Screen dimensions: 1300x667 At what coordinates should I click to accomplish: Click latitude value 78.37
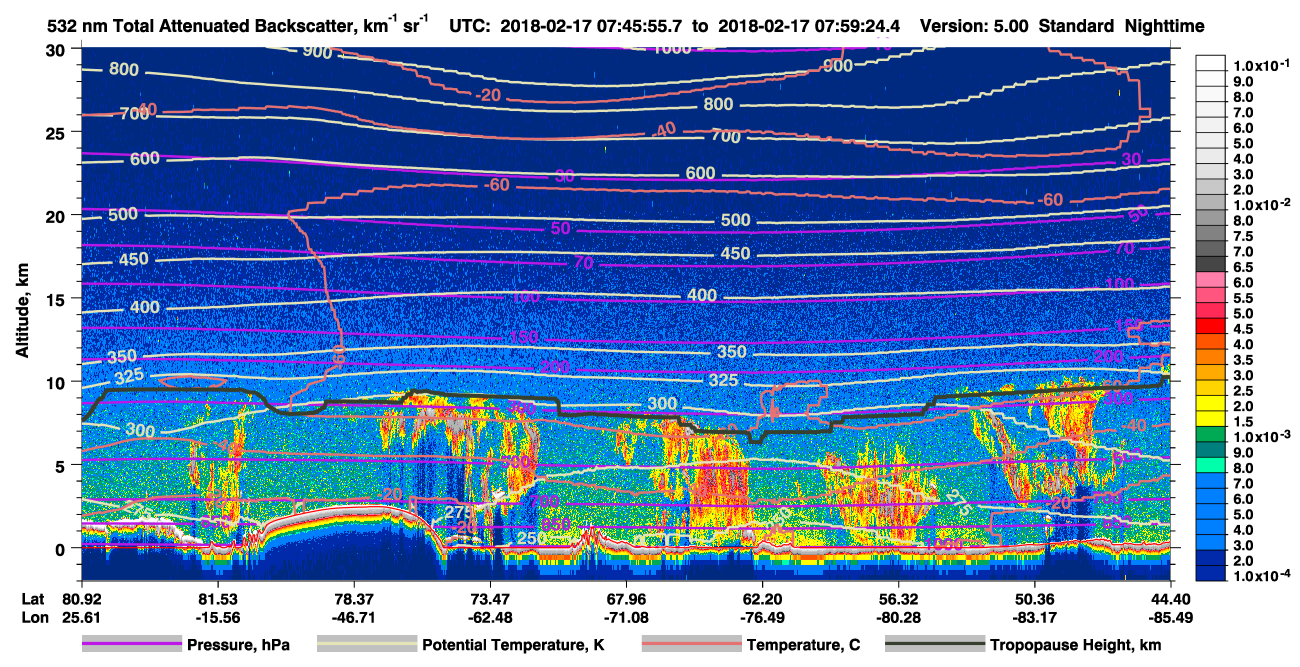click(x=354, y=598)
